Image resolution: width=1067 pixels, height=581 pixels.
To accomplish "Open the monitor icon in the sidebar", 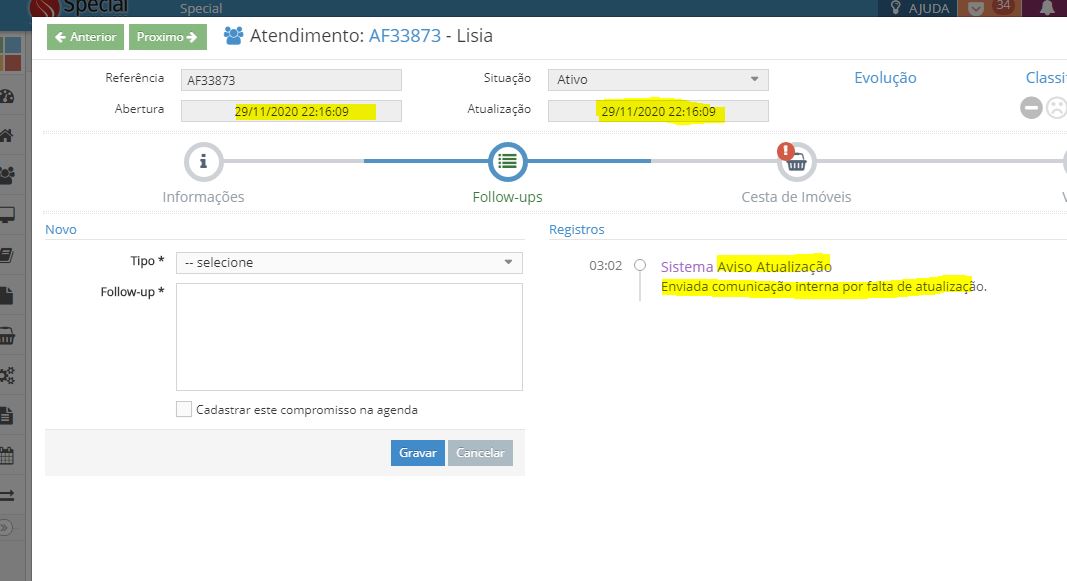I will tap(7, 215).
